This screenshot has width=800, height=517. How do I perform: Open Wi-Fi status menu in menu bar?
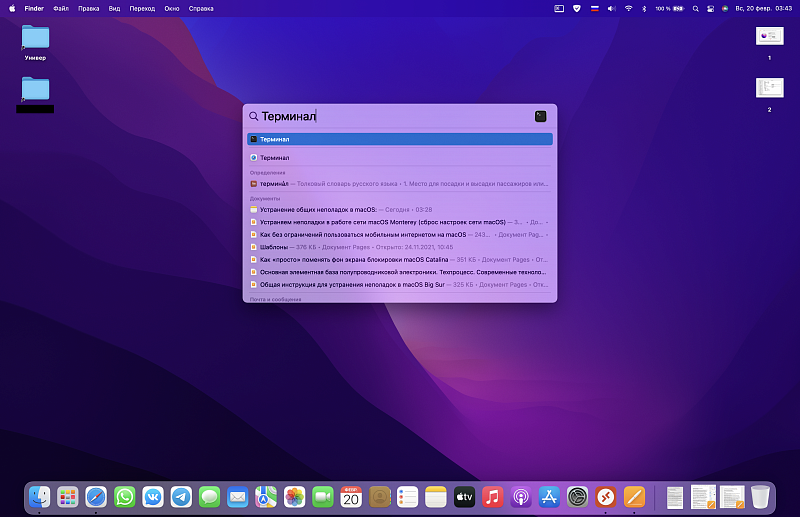[627, 8]
